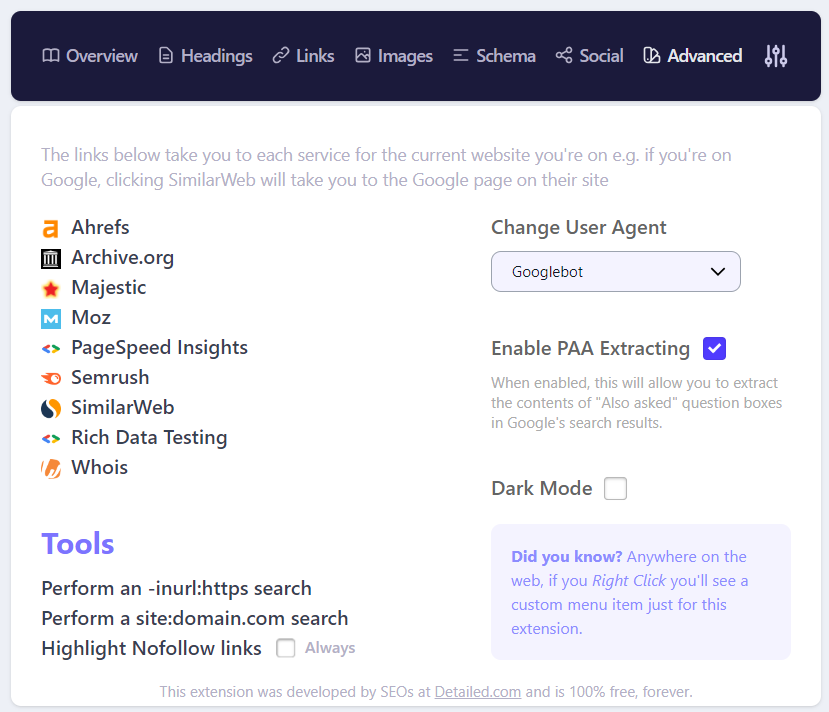
Task: Click the Majestic star icon
Action: (51, 289)
